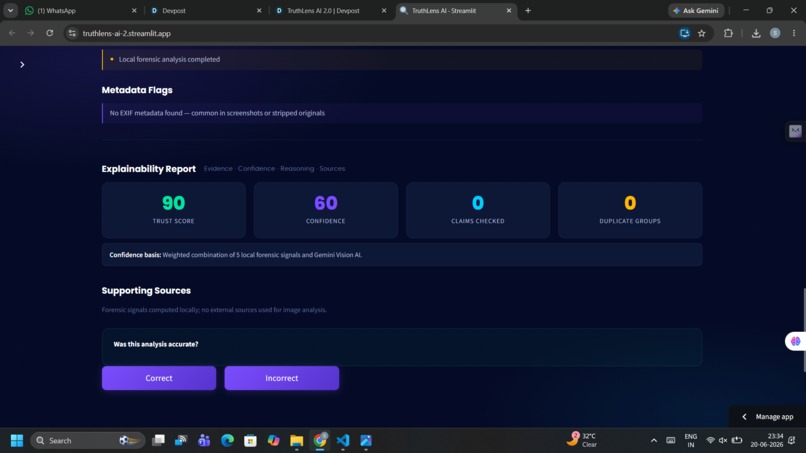Open Chrome three-dot menu
806x453 pixels.
click(x=794, y=33)
